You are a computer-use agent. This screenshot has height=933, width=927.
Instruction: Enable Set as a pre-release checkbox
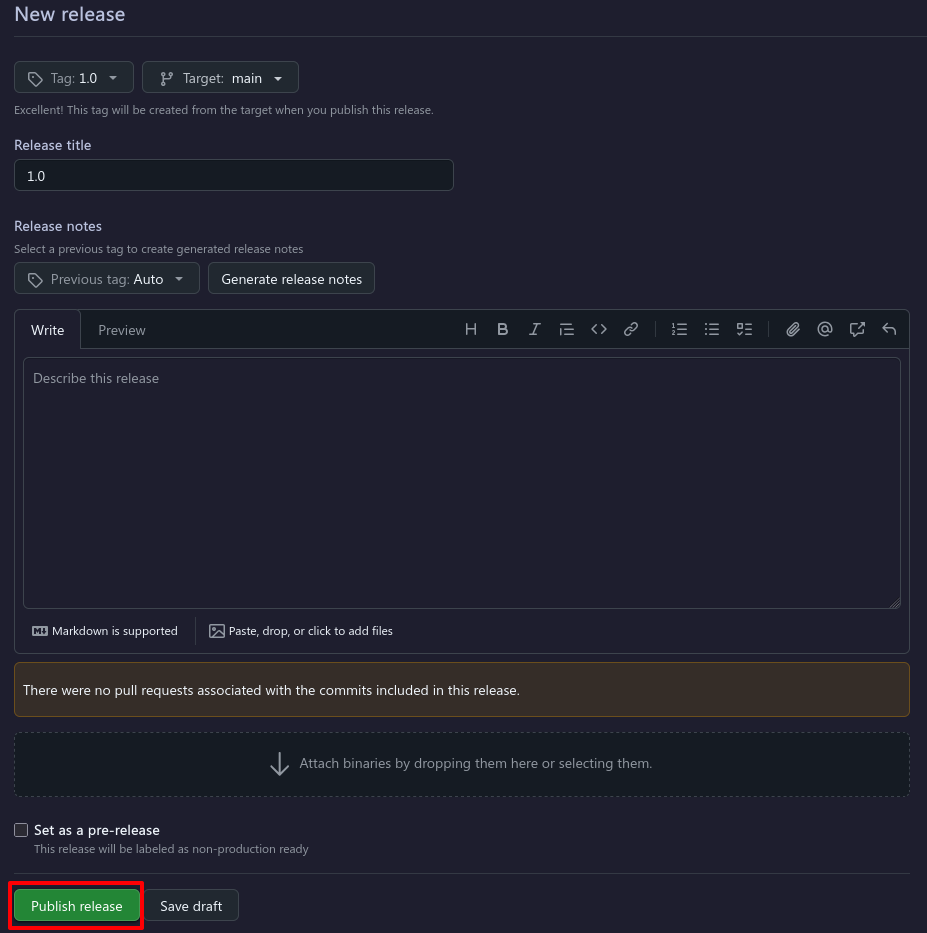(x=21, y=830)
